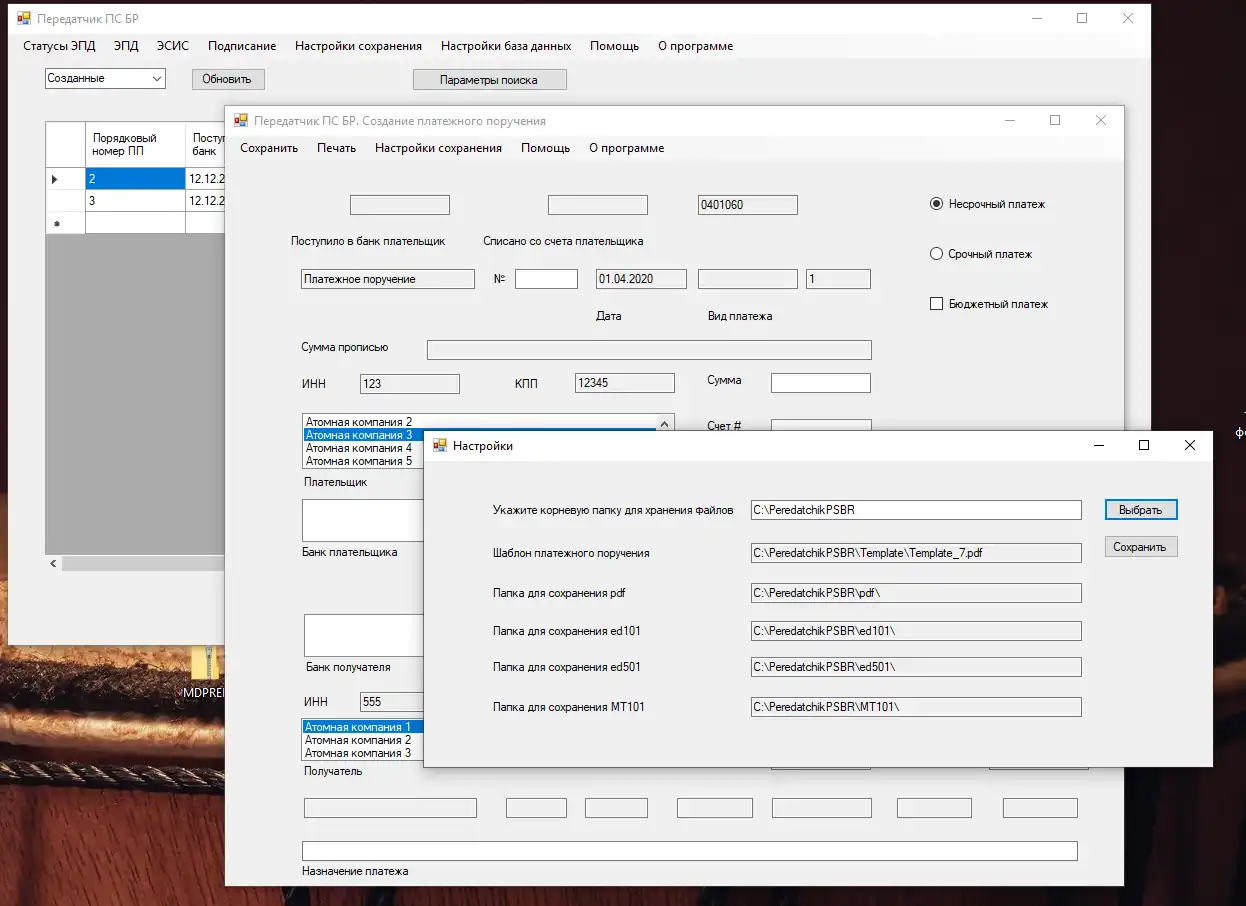The width and height of the screenshot is (1246, 906).
Task: Click the Назначение платежа input field
Action: pos(689,851)
